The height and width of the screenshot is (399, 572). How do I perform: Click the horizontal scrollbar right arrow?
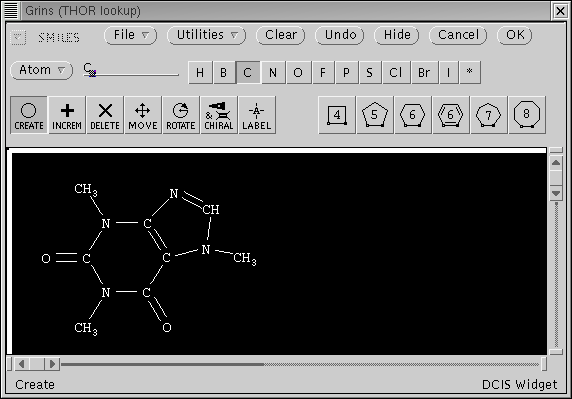(x=52, y=364)
